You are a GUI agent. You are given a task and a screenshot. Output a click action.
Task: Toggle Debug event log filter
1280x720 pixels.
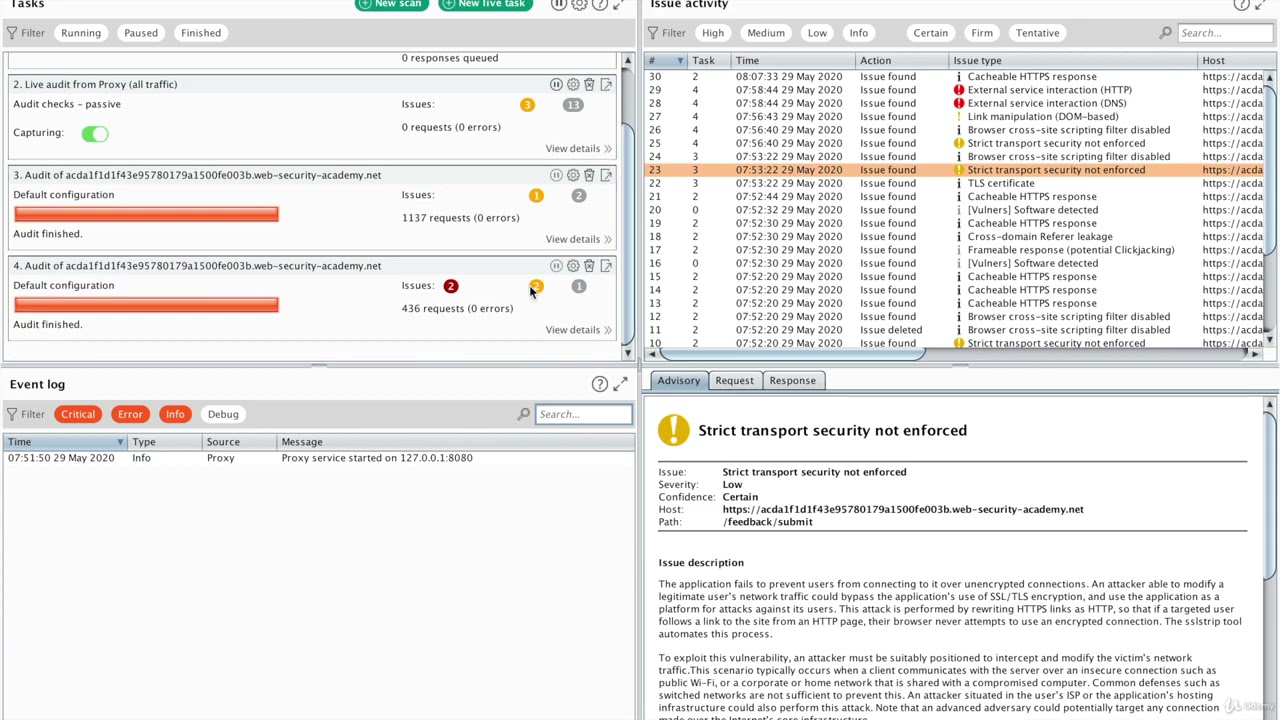coord(223,414)
